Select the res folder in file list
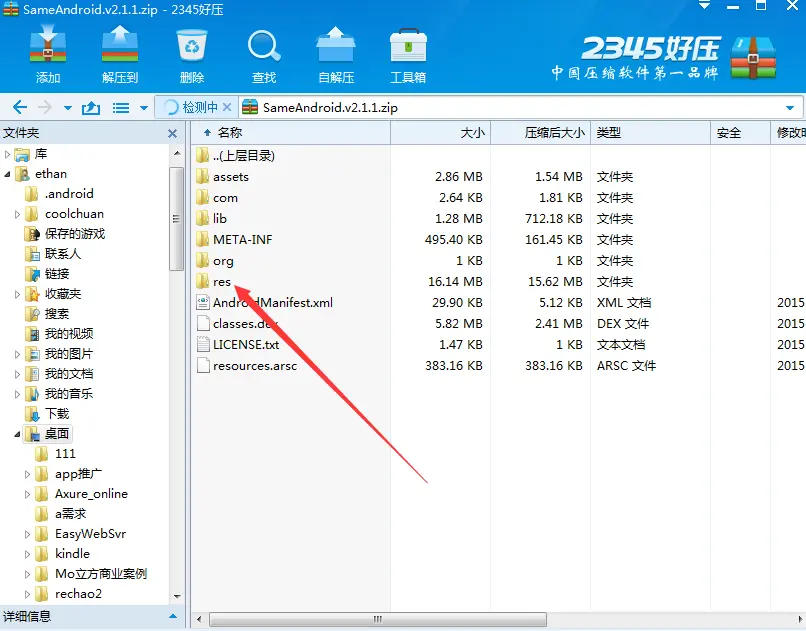Image resolution: width=806 pixels, height=631 pixels. point(214,282)
